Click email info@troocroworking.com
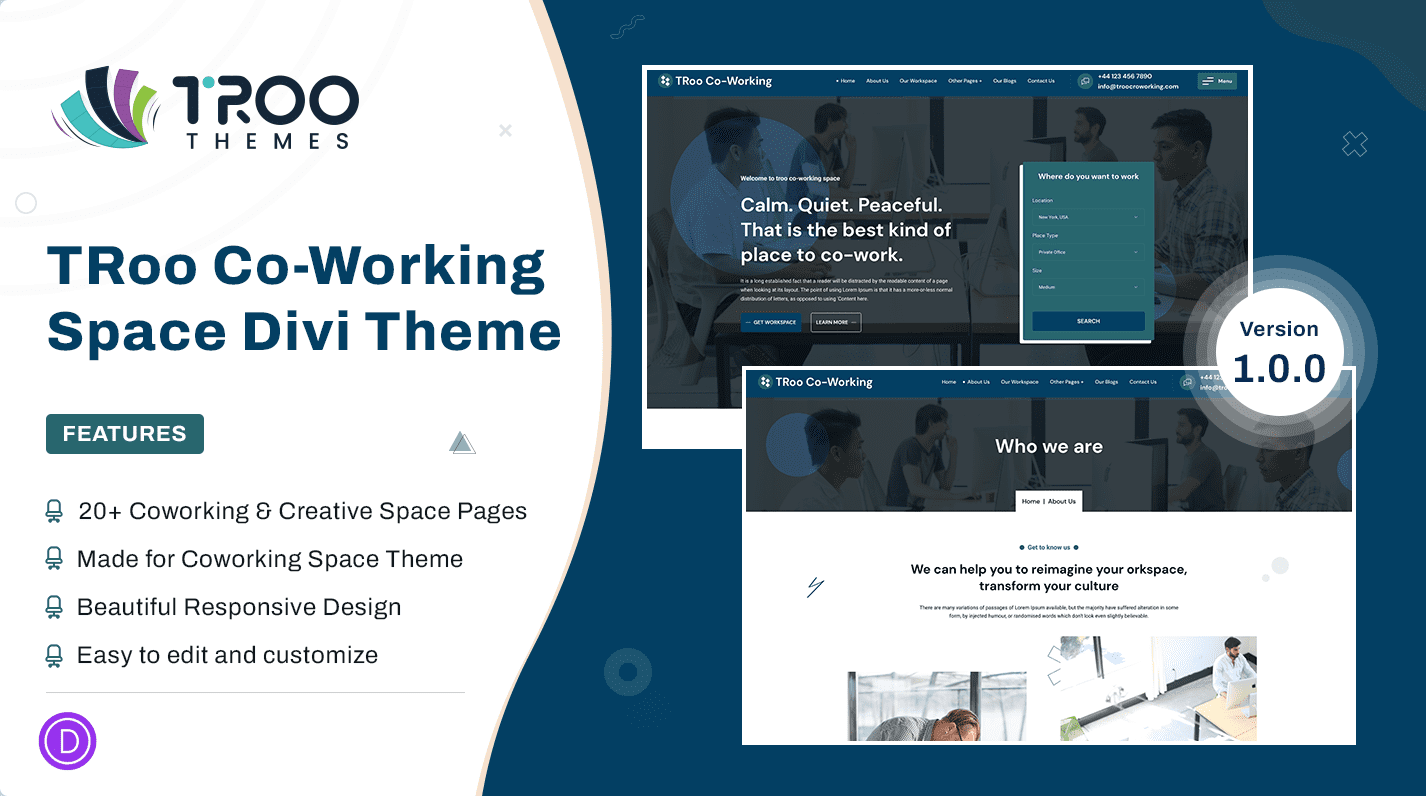 click(x=1138, y=87)
